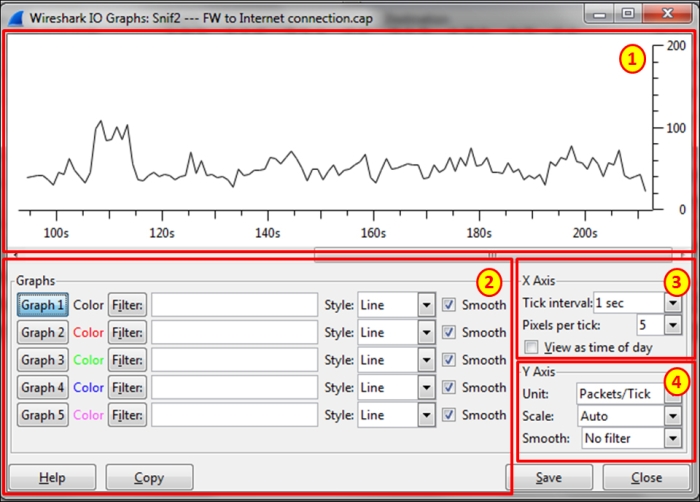
Task: Click the Filter button for Graph 1
Action: coord(127,305)
